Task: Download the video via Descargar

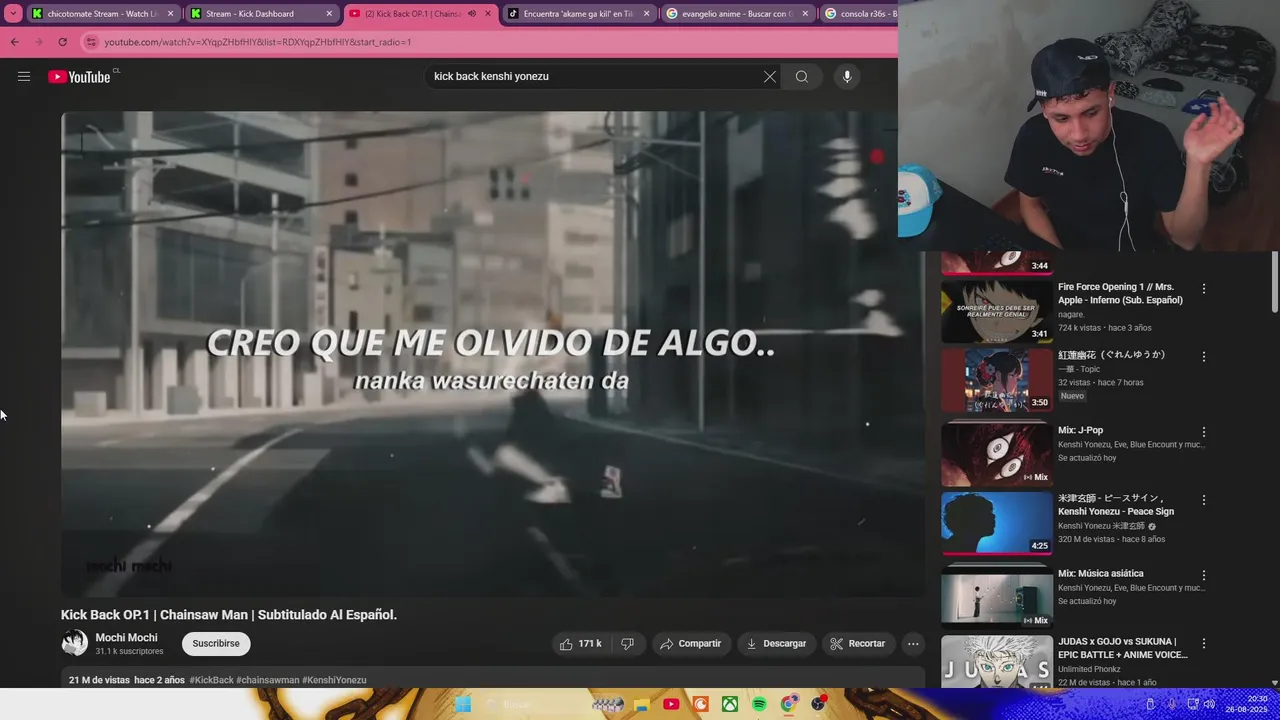Action: [776, 644]
